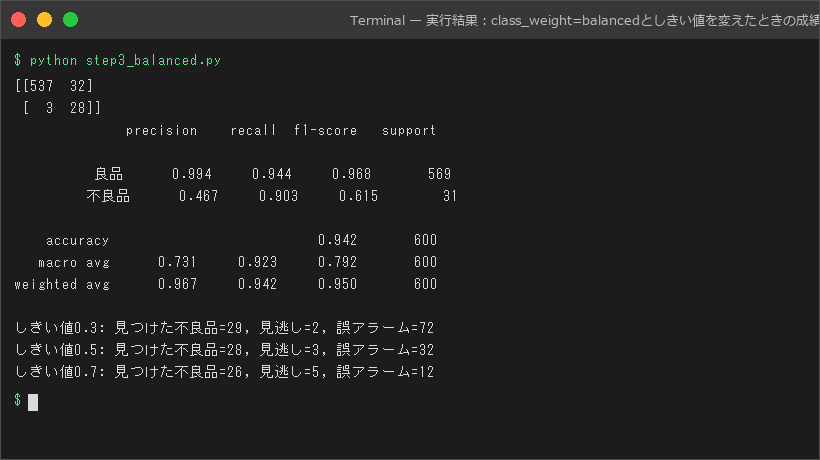This screenshot has height=460, width=820.
Task: Click the 'precision' column header
Action: [162, 130]
